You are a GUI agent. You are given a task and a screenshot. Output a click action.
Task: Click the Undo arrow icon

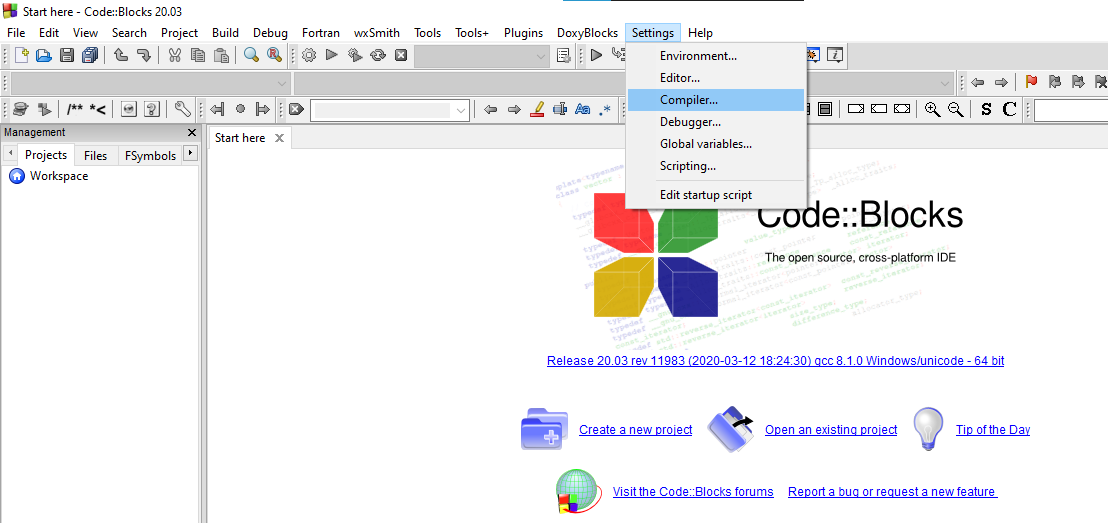(121, 55)
